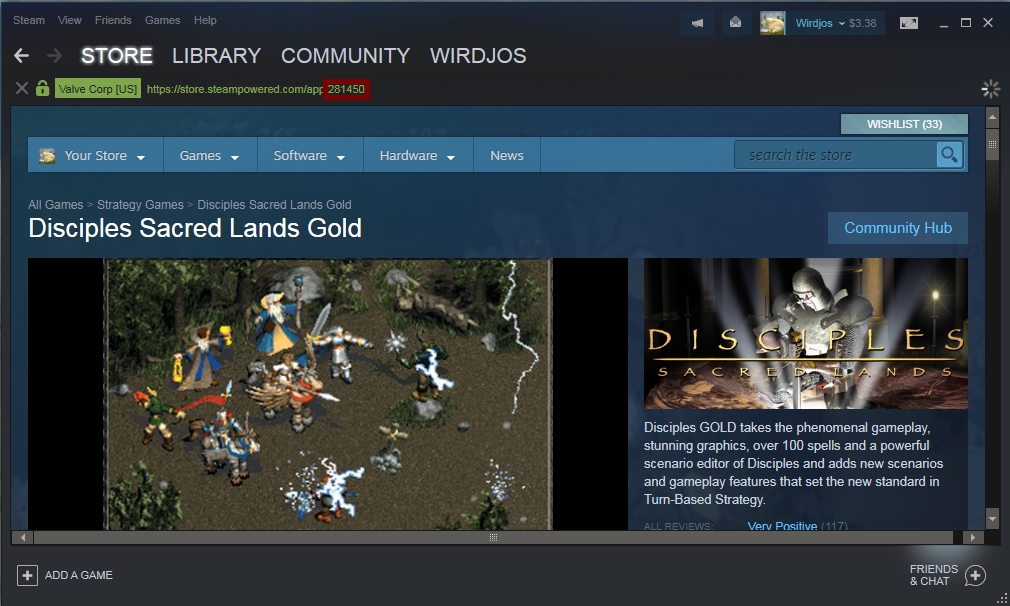
Task: Switch to the STORE tab
Action: tap(117, 56)
